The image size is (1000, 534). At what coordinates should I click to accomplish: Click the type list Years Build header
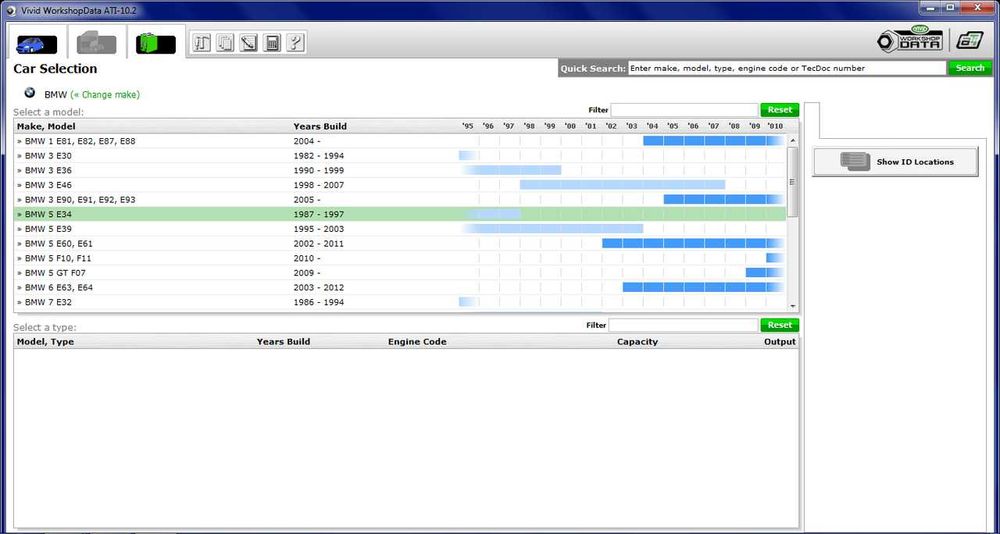283,342
